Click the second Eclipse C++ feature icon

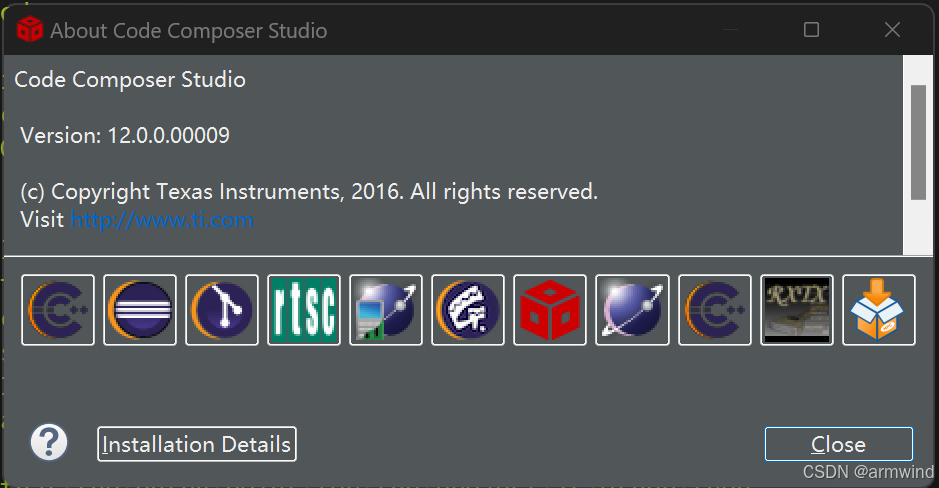point(714,310)
